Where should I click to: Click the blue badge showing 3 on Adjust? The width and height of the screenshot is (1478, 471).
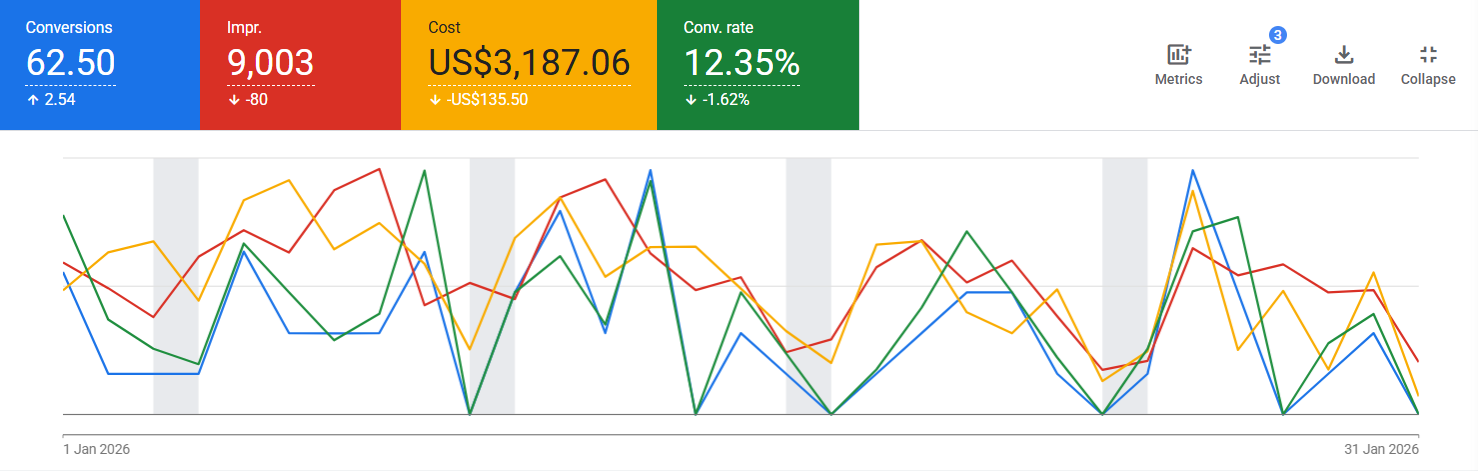pos(1277,35)
